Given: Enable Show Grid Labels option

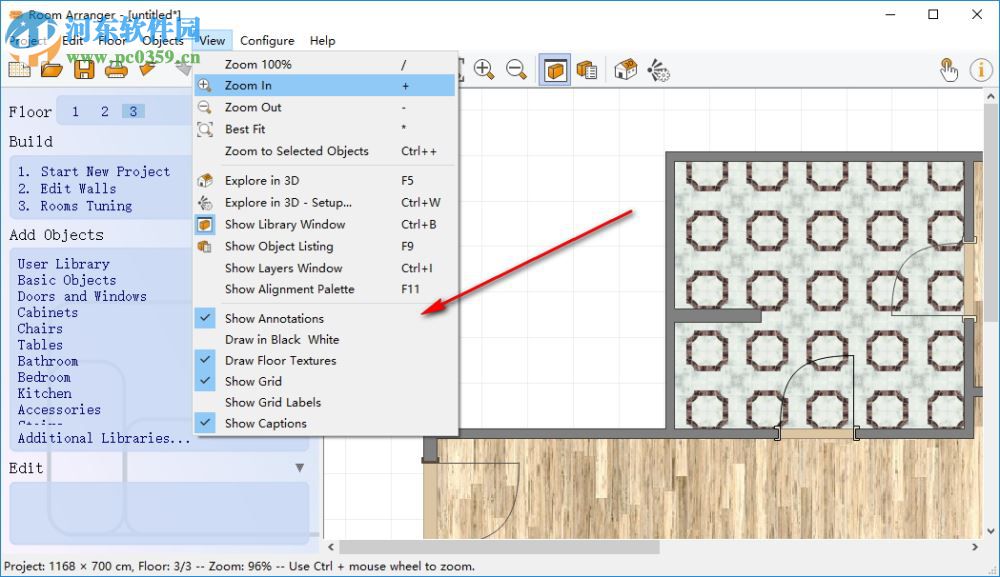Looking at the screenshot, I should coord(273,402).
